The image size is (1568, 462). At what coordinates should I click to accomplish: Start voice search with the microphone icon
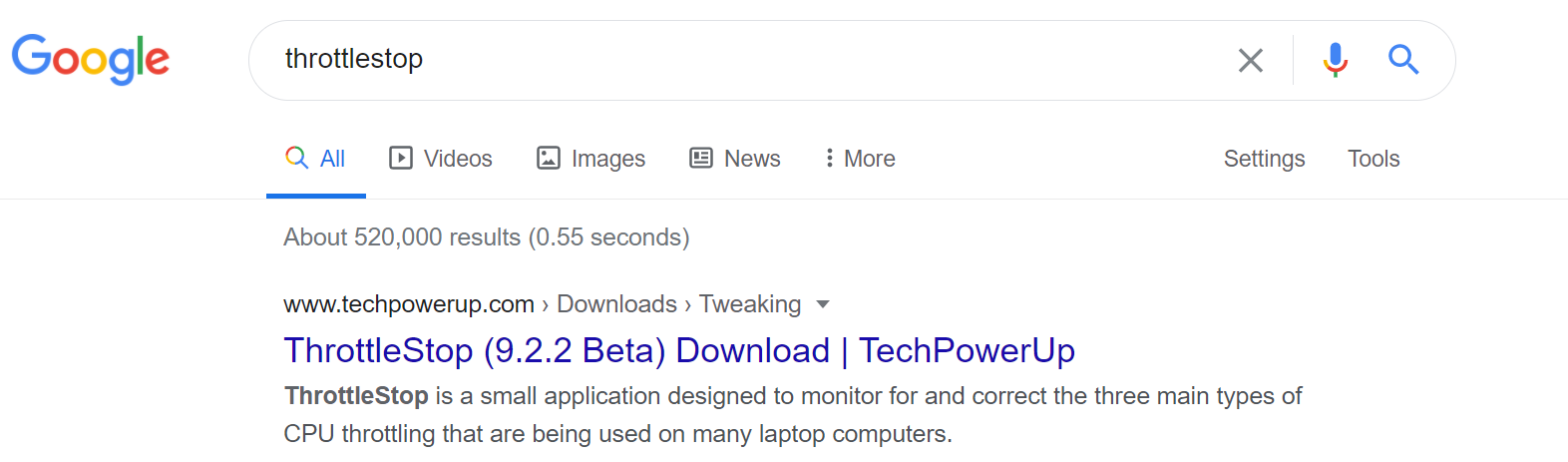(1336, 60)
